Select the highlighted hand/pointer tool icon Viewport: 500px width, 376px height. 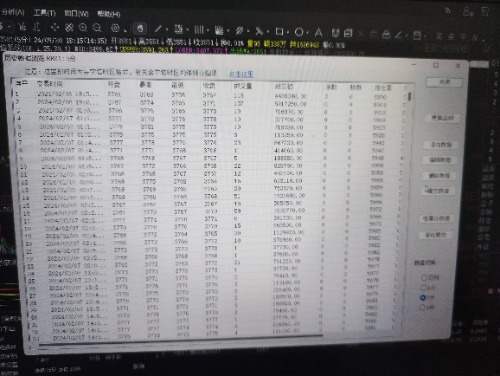tap(140, 29)
